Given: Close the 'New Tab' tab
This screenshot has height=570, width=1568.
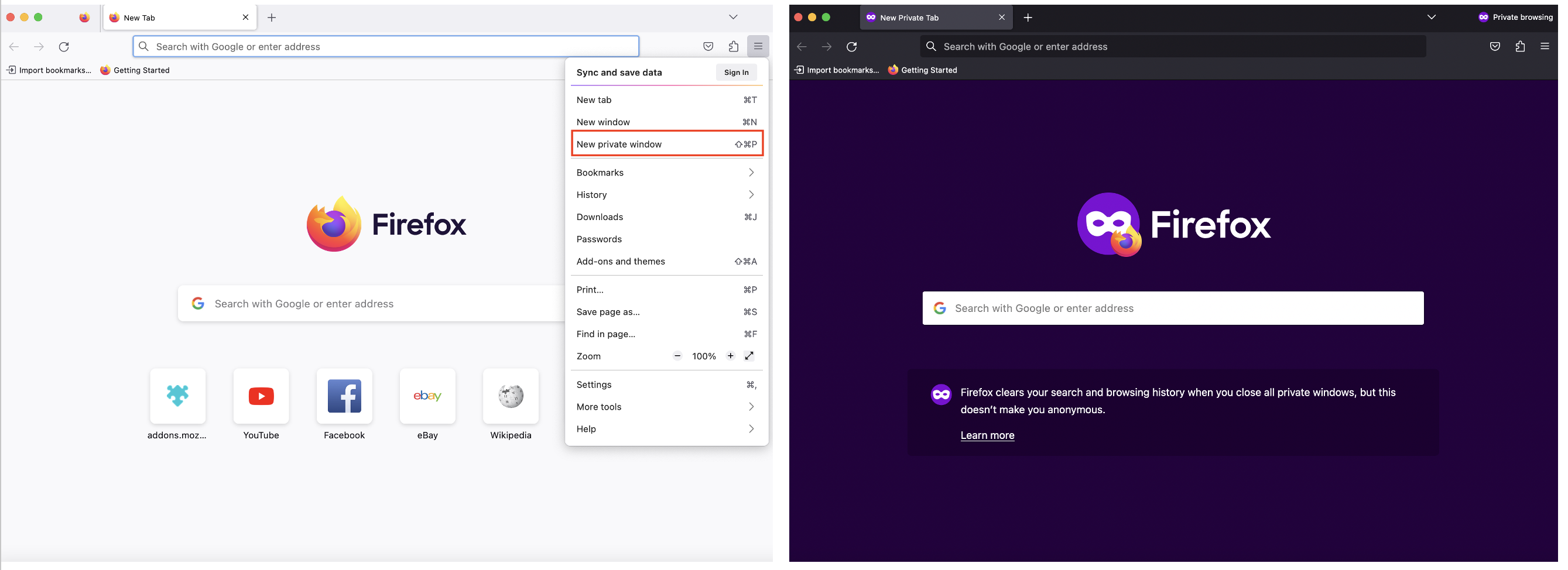Looking at the screenshot, I should click(x=245, y=18).
